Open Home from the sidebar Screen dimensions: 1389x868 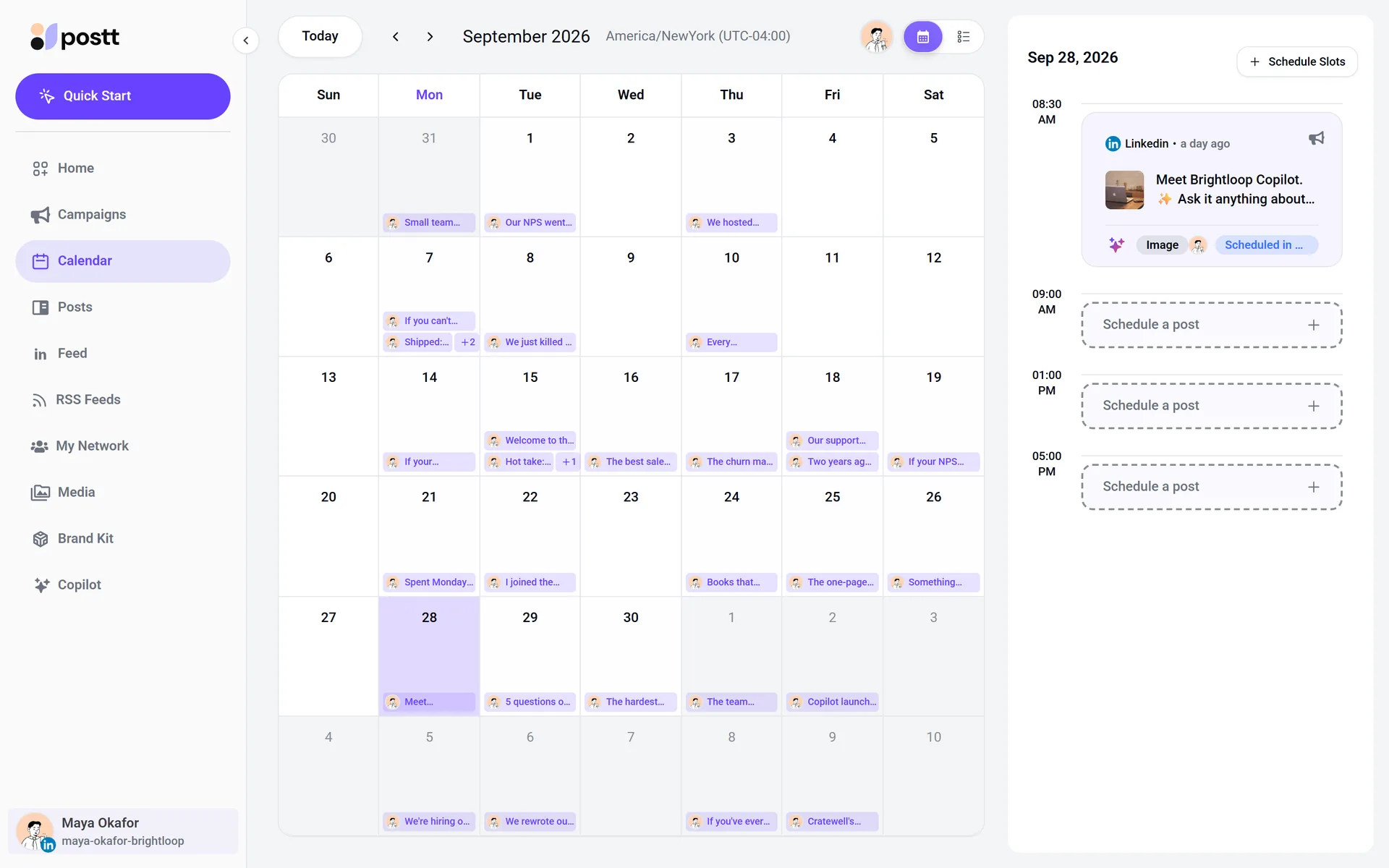tap(123, 169)
